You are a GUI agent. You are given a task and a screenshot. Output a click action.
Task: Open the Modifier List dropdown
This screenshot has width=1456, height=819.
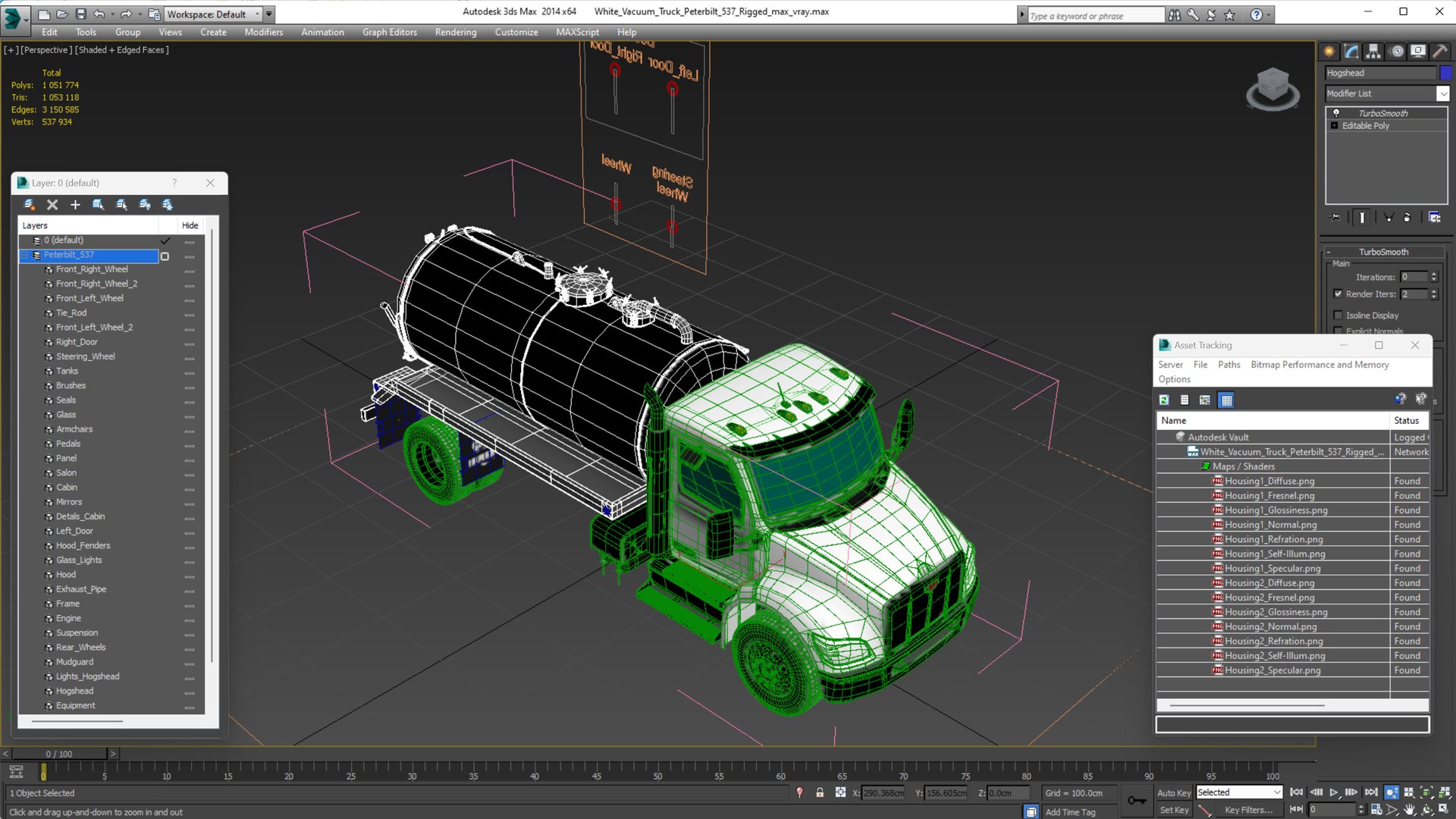pos(1442,93)
